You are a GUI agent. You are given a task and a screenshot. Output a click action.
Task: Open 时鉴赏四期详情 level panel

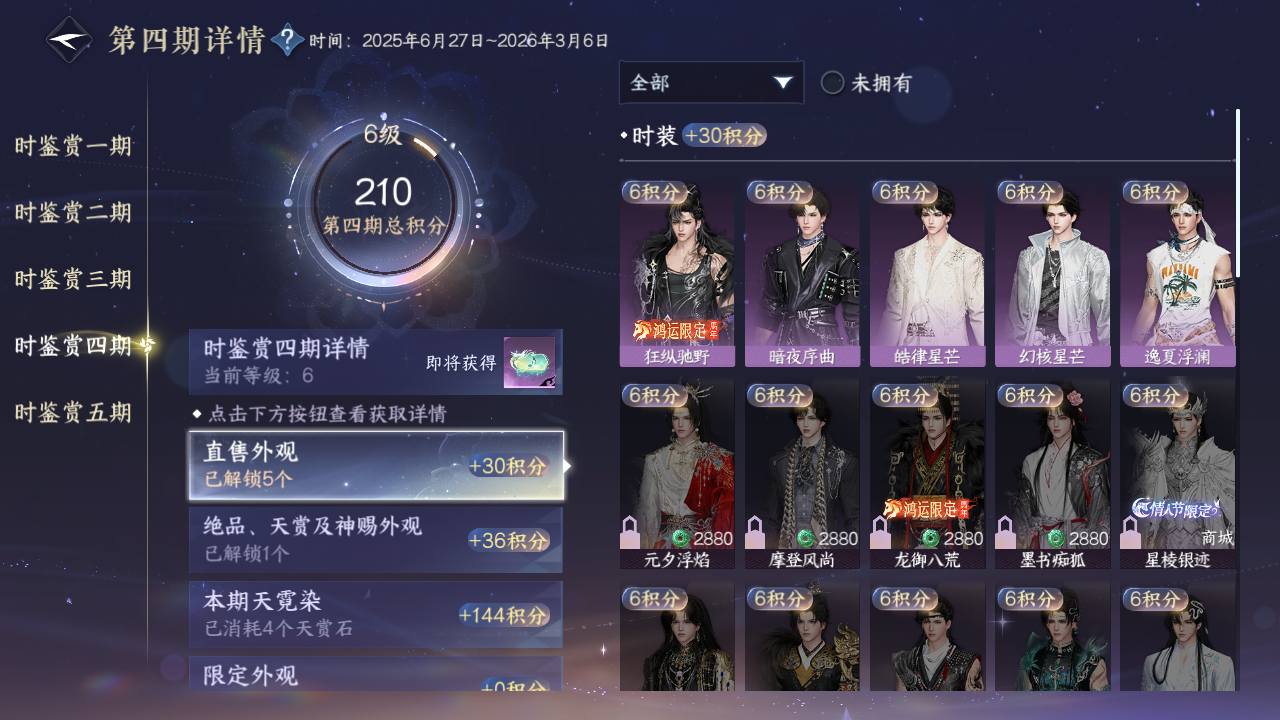pyautogui.click(x=376, y=362)
